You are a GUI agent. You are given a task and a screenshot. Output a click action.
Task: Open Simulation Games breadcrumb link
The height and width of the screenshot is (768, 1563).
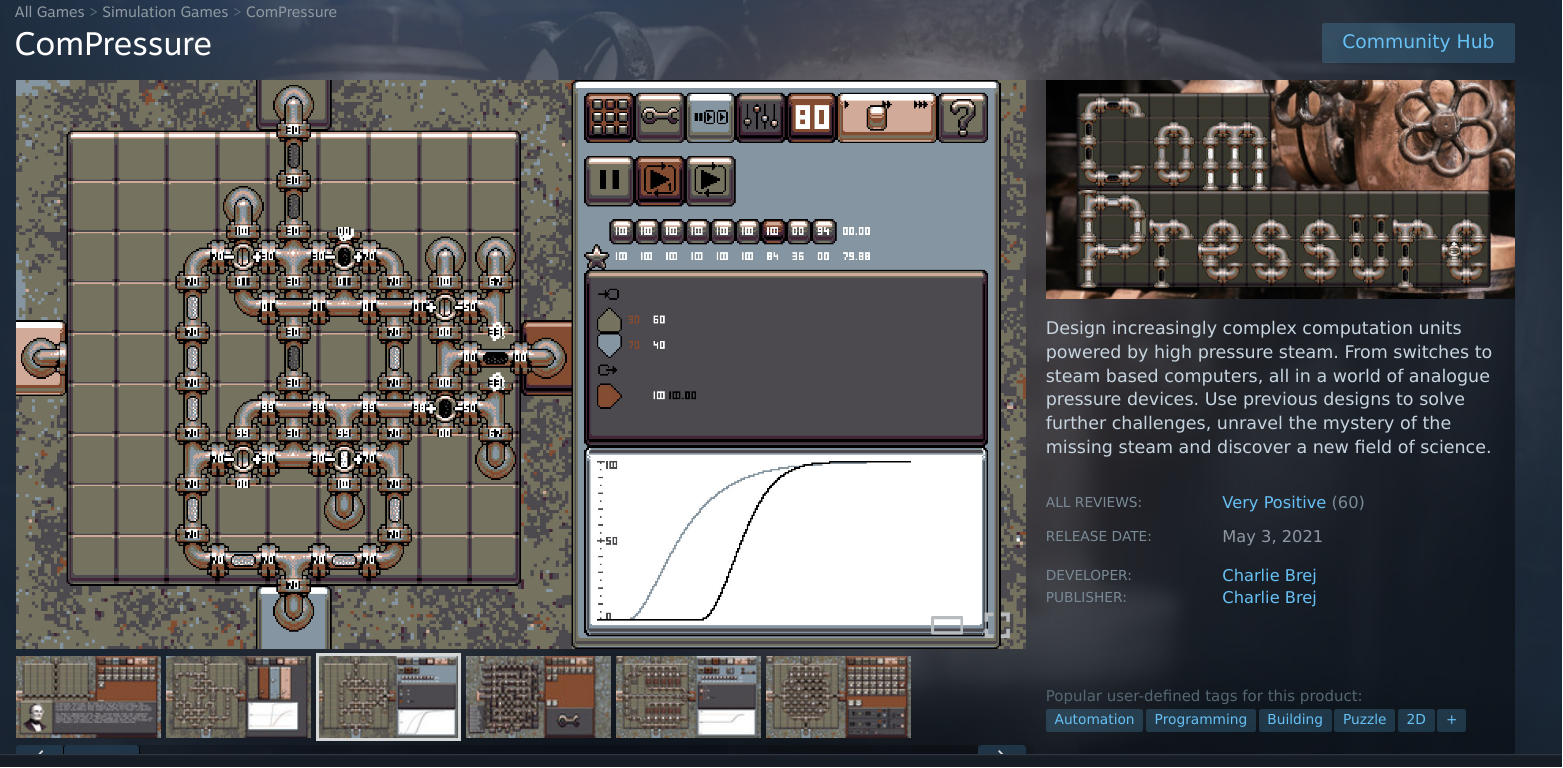[164, 12]
